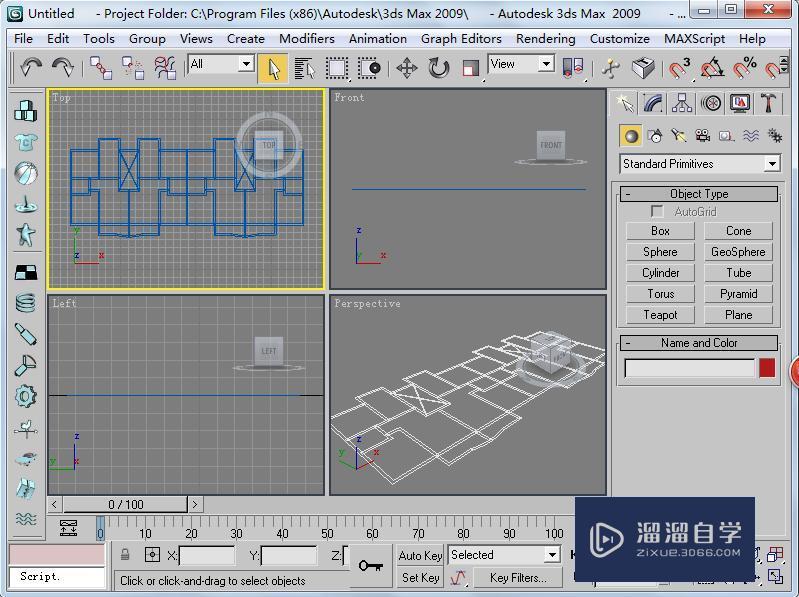This screenshot has width=799, height=597.
Task: Step time slider forward arrow
Action: click(195, 504)
